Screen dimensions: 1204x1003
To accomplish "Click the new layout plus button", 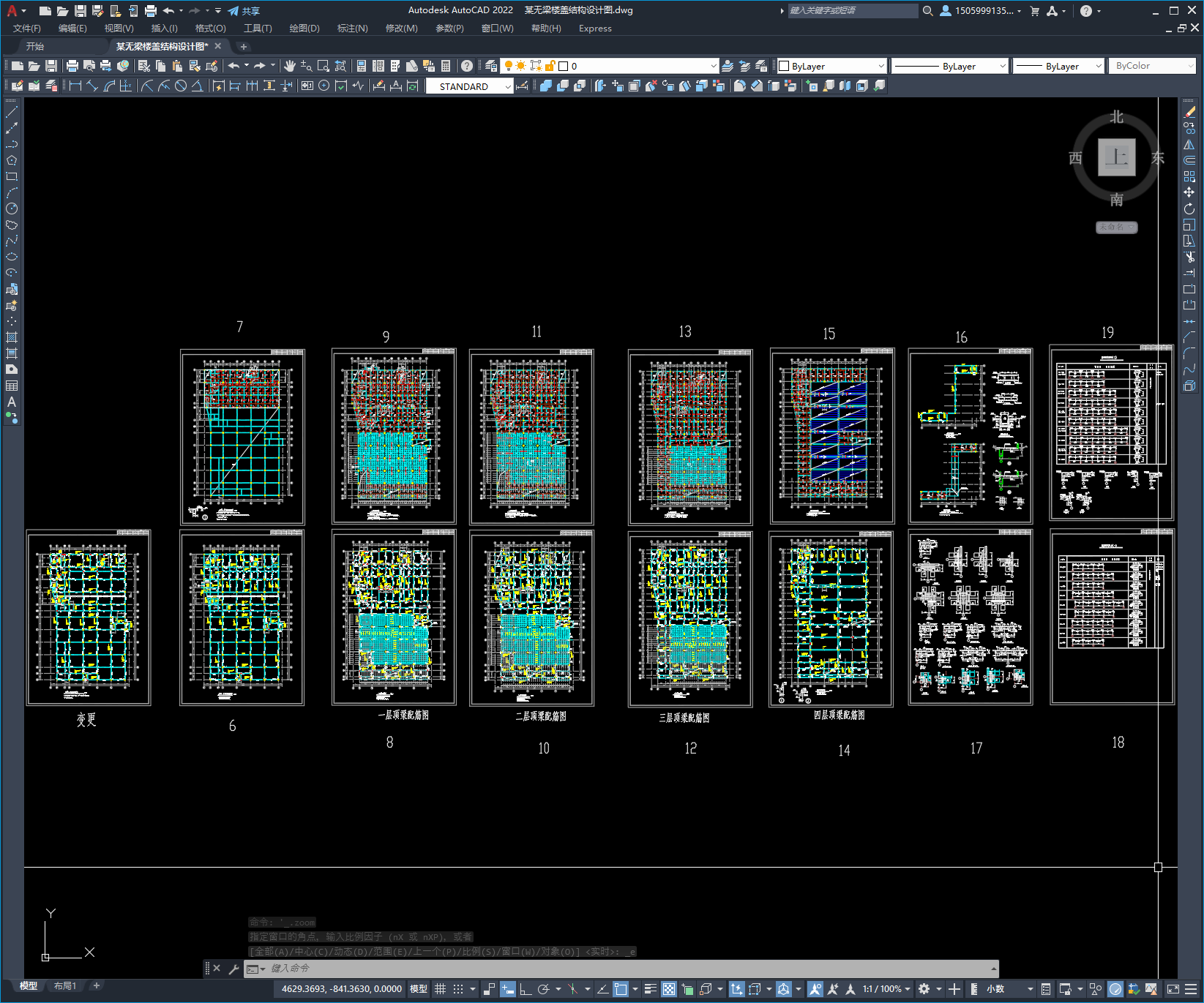I will click(x=97, y=986).
